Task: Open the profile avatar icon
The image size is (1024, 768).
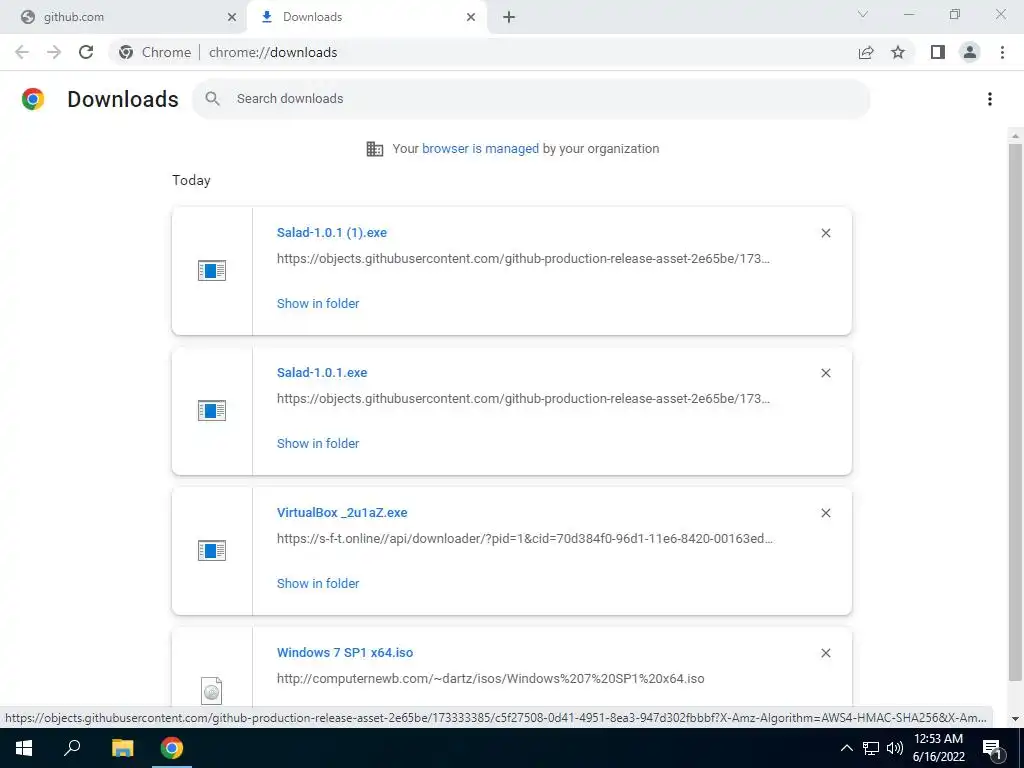Action: point(970,52)
